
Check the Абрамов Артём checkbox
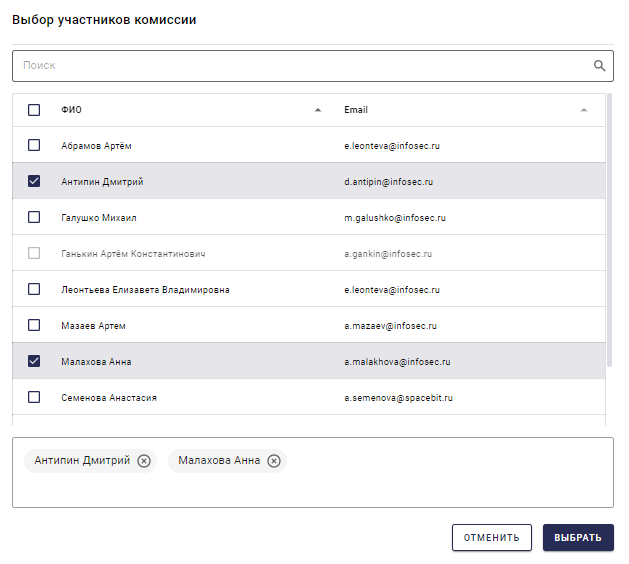click(34, 145)
